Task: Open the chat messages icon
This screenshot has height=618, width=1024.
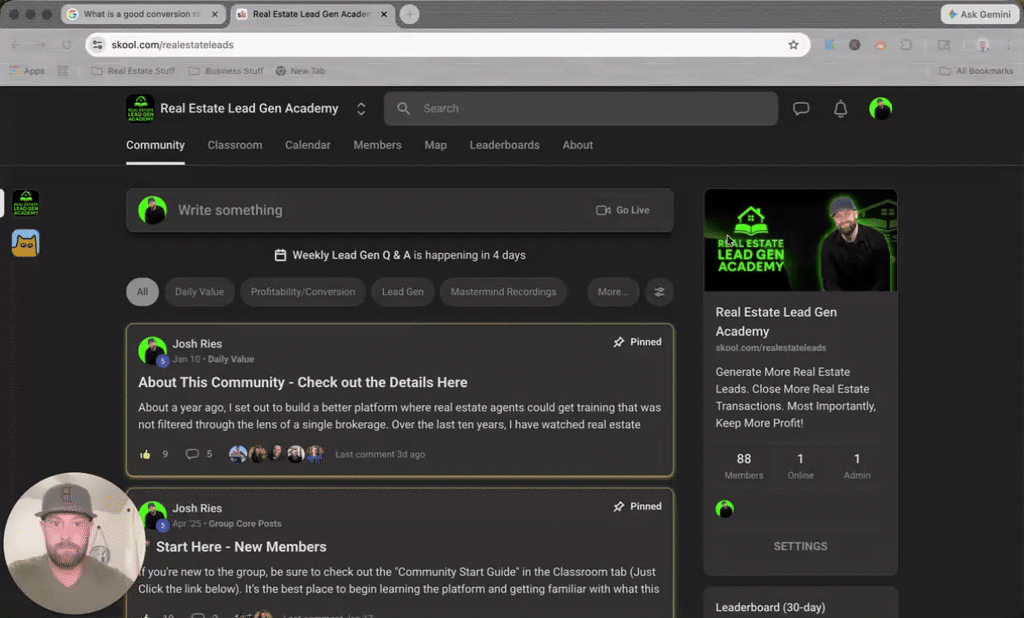Action: 801,108
